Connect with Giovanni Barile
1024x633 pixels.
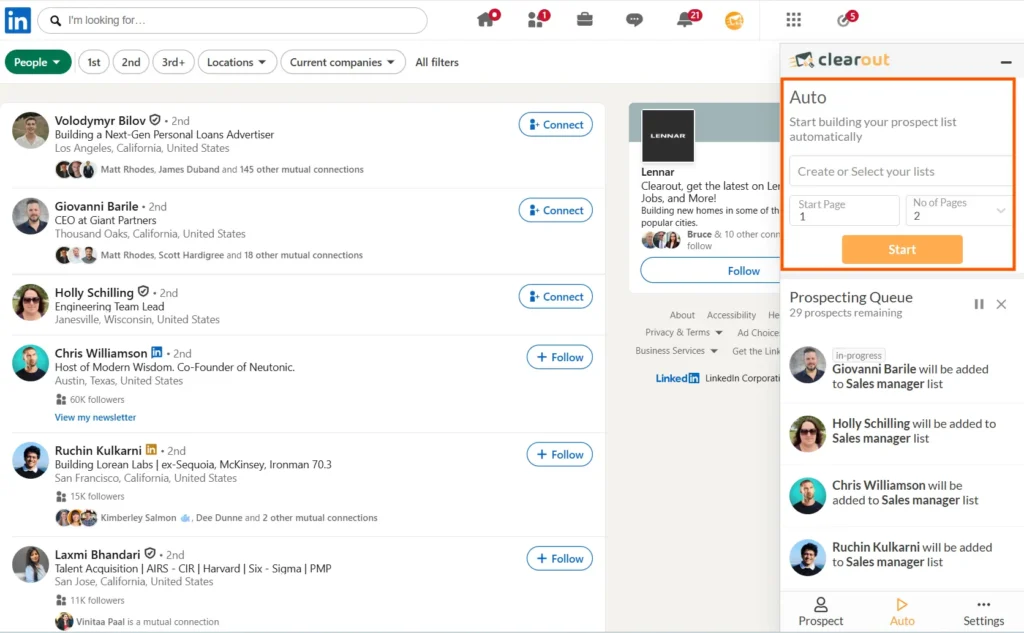click(556, 210)
